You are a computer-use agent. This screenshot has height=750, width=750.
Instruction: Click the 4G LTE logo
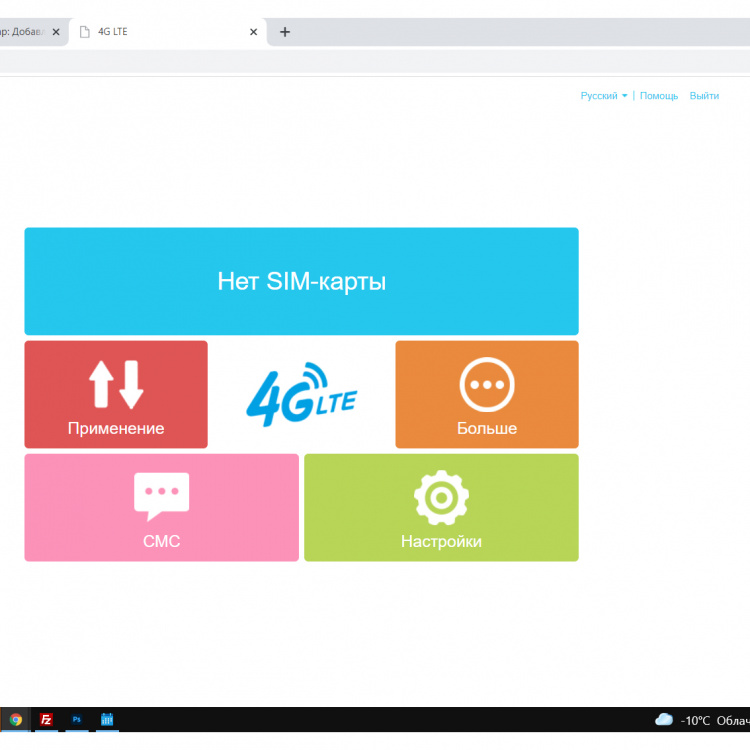tap(301, 394)
